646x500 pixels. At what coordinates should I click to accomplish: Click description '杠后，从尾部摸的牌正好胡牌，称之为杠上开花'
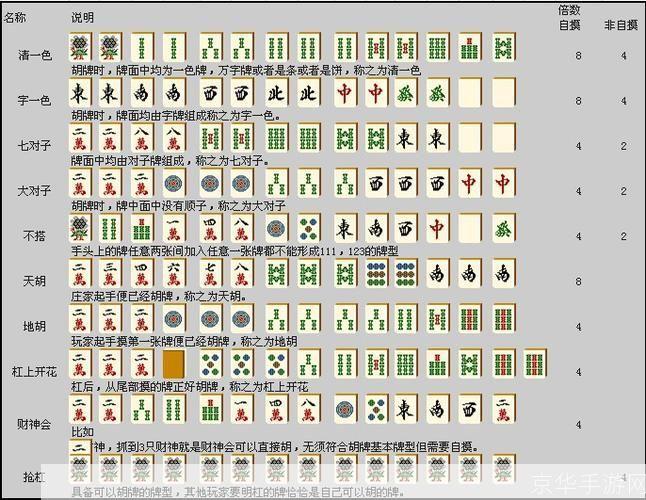point(190,387)
